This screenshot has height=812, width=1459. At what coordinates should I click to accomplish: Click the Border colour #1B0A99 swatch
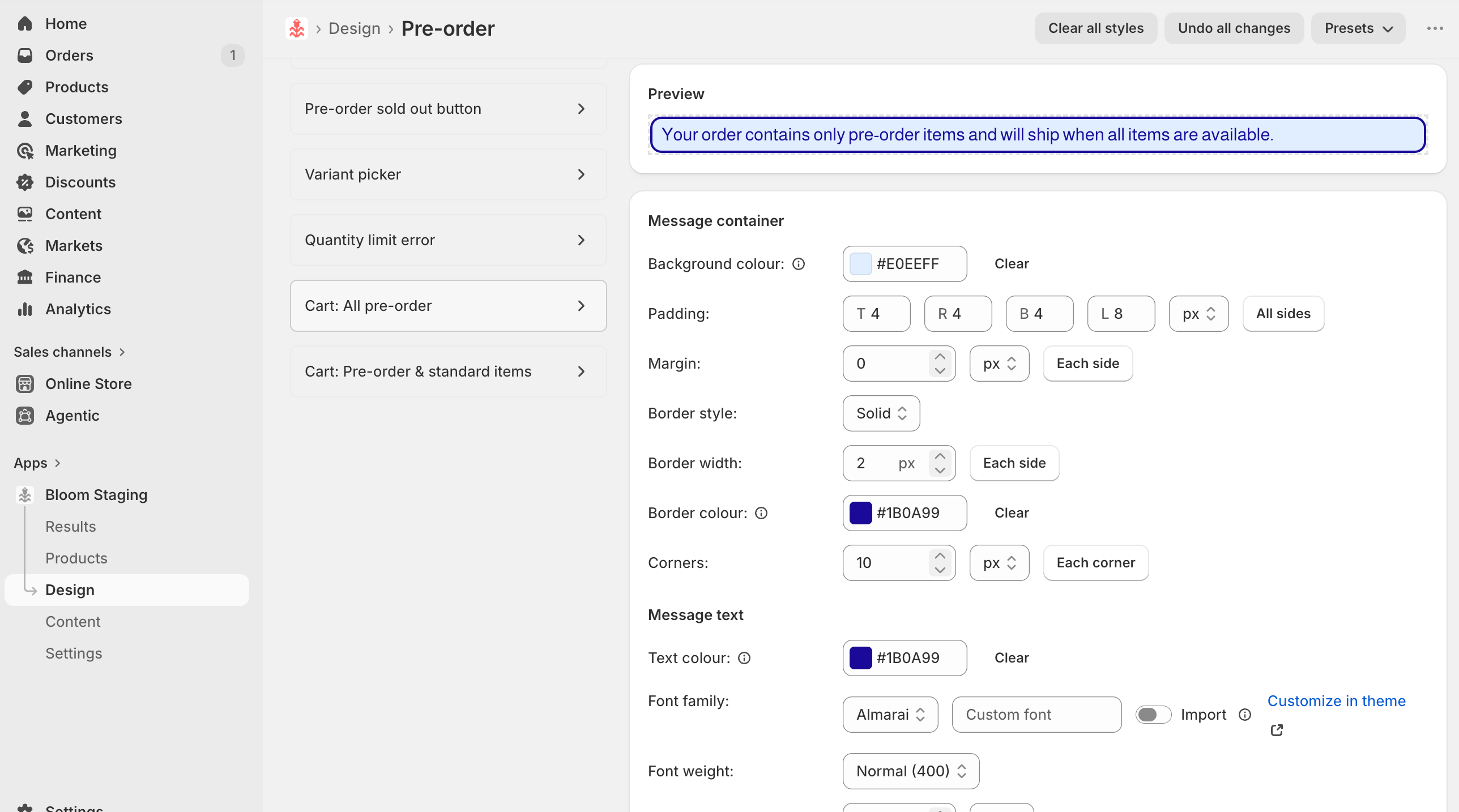coord(861,513)
